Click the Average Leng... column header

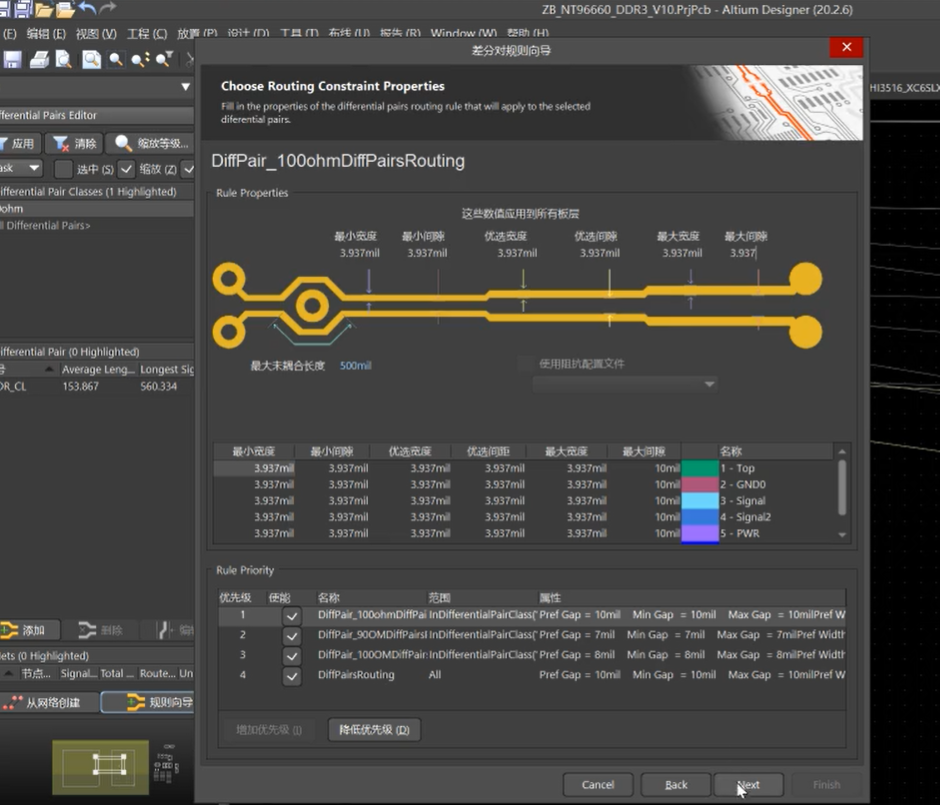(98, 369)
